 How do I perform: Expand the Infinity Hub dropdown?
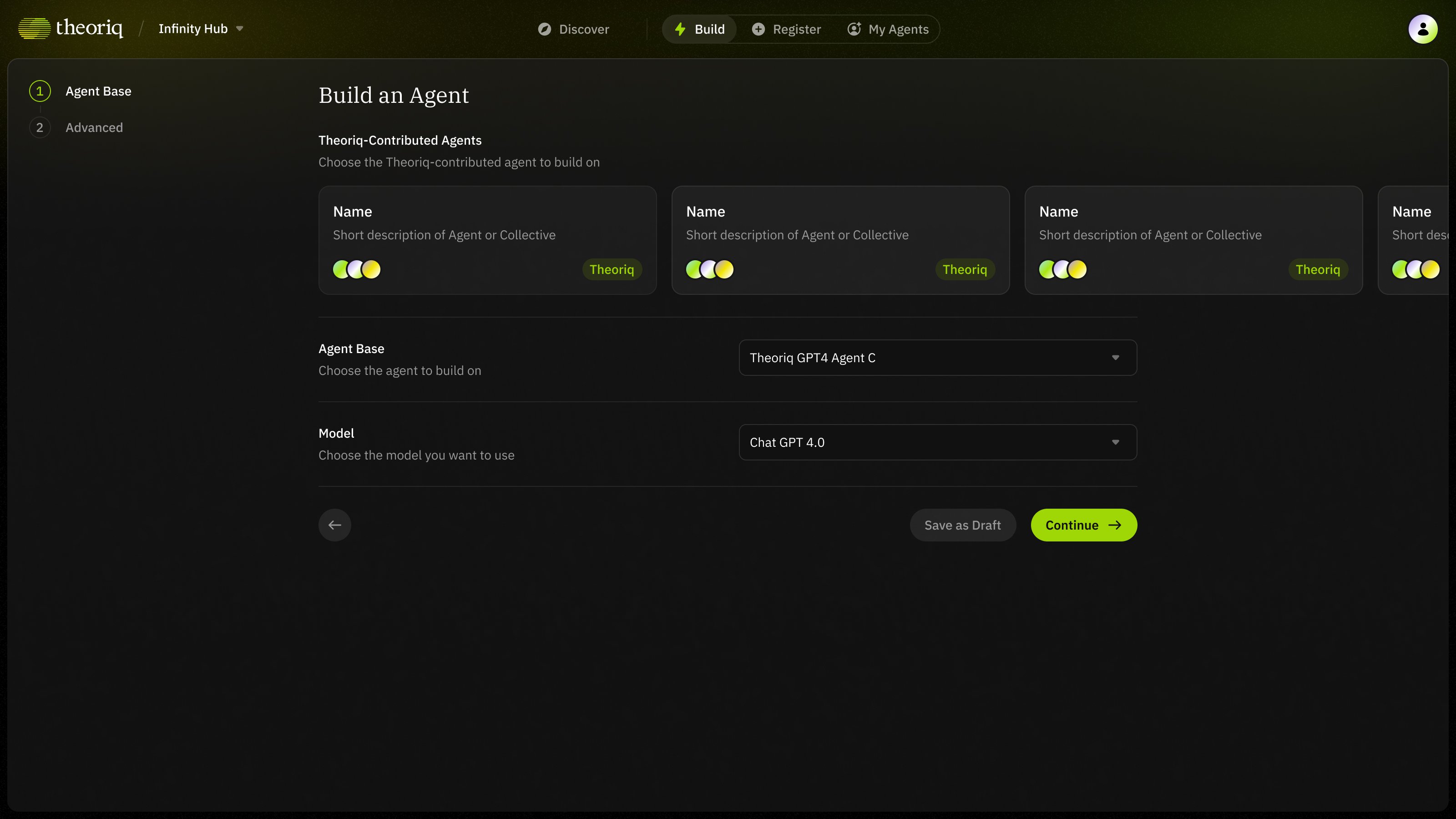coord(240,29)
